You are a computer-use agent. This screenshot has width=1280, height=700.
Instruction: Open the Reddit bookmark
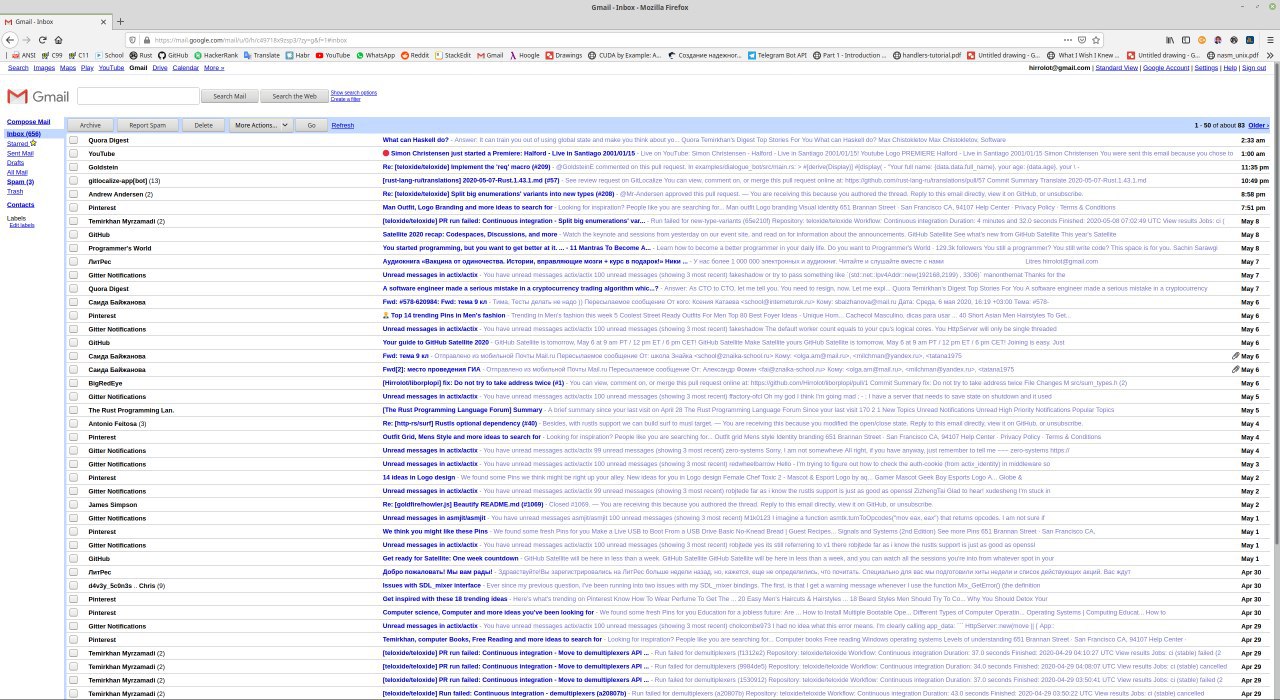[415, 55]
